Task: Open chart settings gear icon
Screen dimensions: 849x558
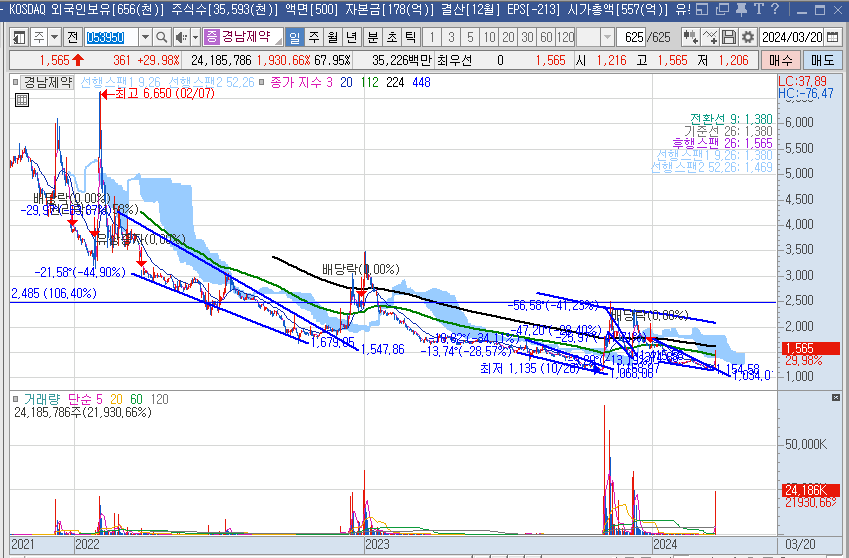Action: [748, 37]
